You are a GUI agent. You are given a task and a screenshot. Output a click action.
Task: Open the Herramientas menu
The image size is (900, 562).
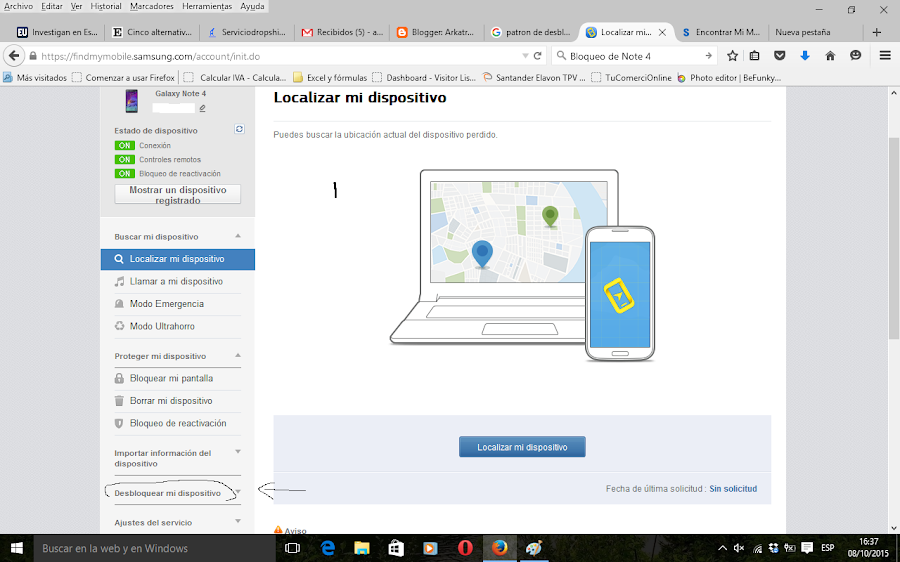(207, 6)
